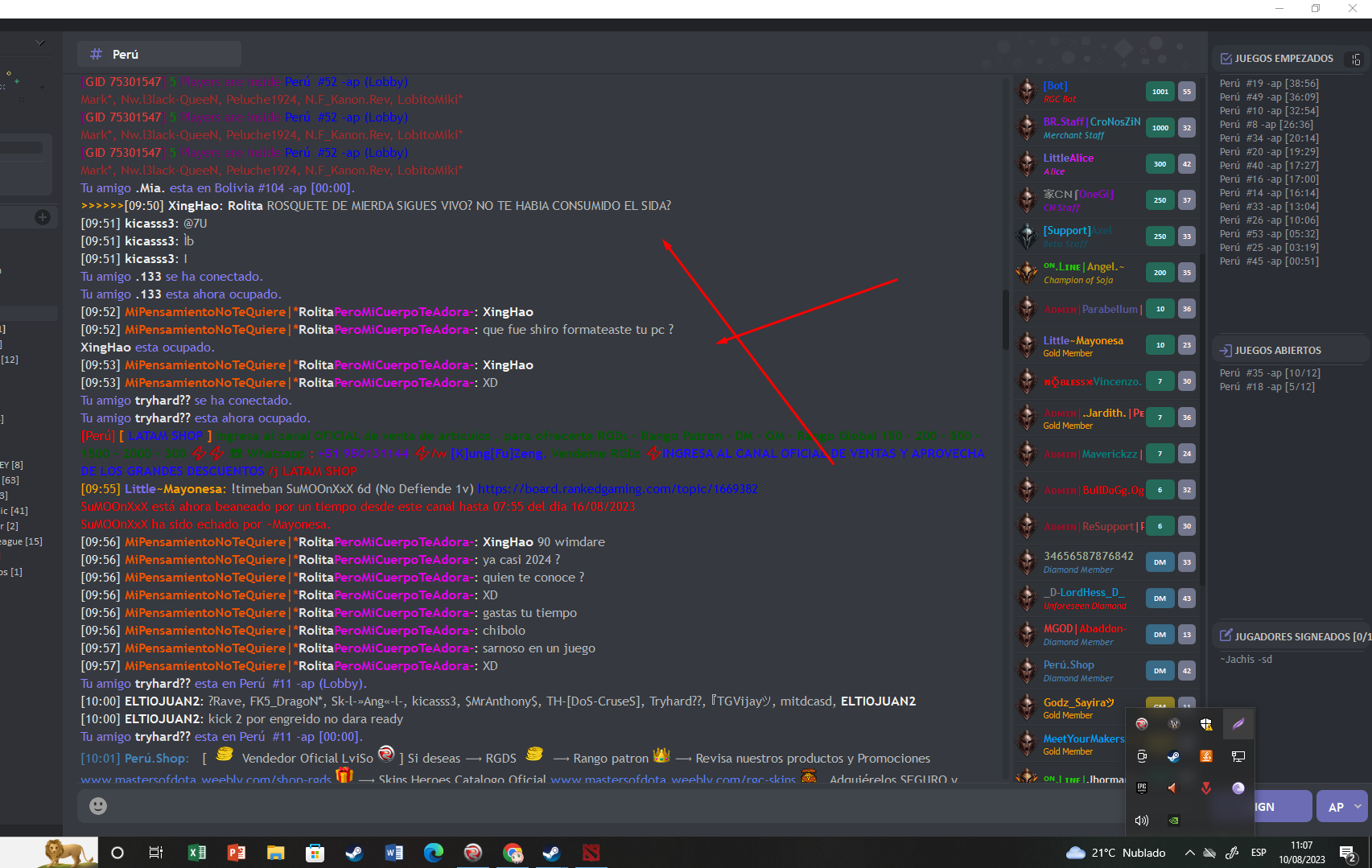Open BitTorrent icon in tray popup
Screen dimensions: 1372x868
pos(1238,788)
